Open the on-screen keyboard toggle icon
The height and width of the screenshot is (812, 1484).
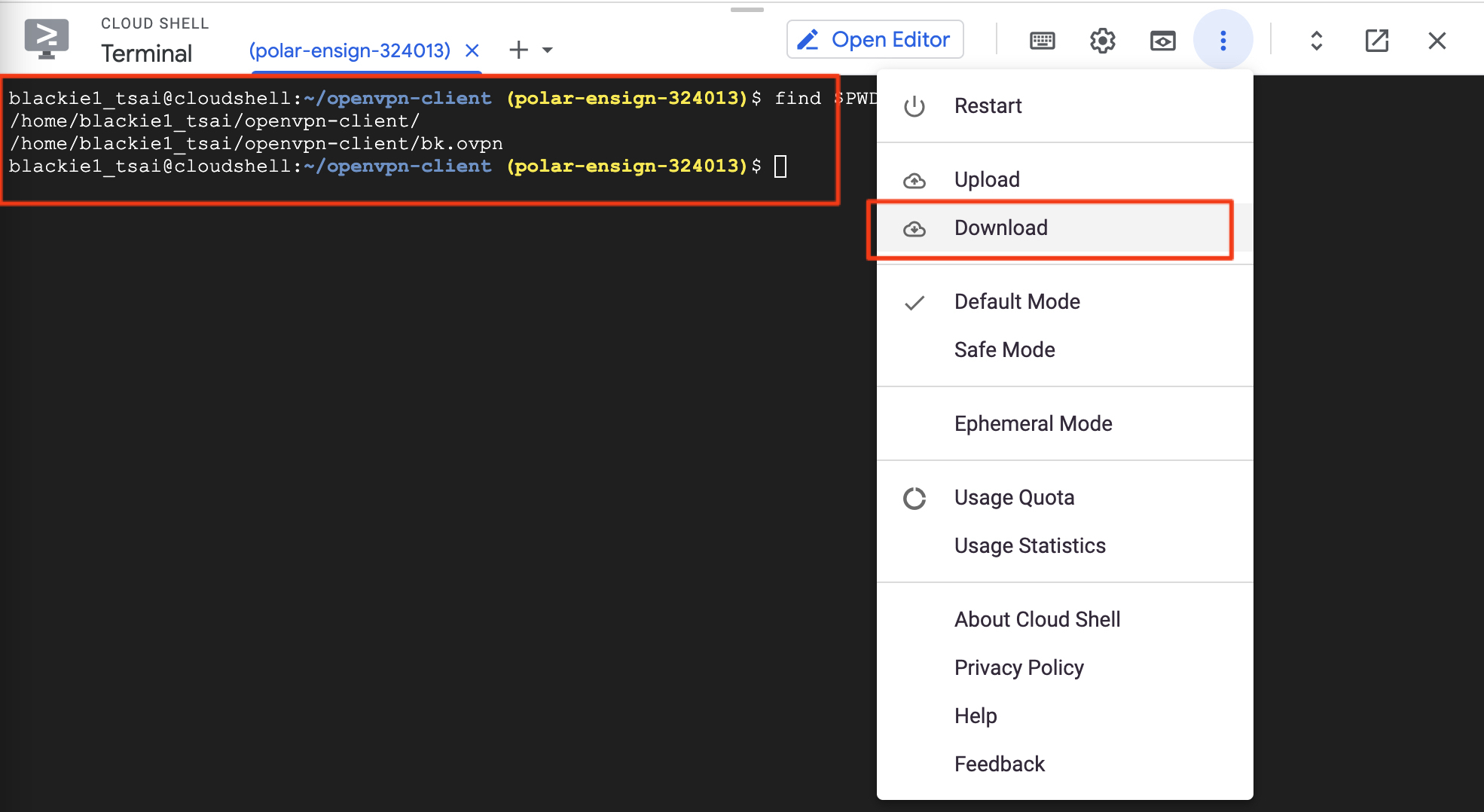pyautogui.click(x=1042, y=41)
